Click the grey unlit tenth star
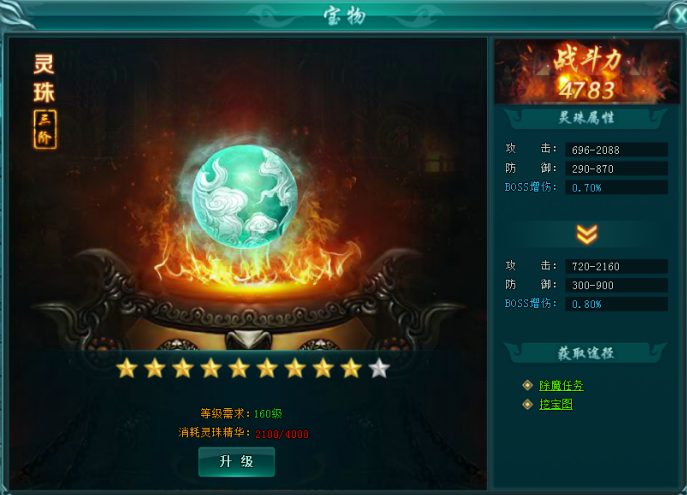 (x=379, y=368)
